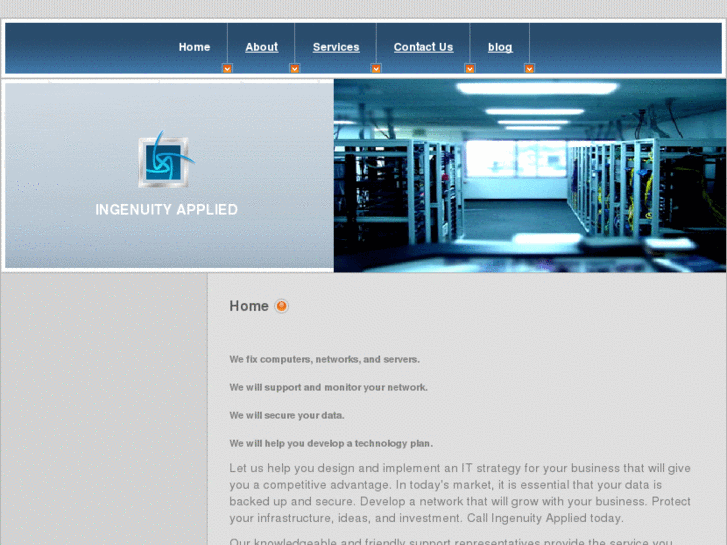Click the orange bullet icon beside Home heading
The width and height of the screenshot is (727, 545).
pyautogui.click(x=281, y=306)
